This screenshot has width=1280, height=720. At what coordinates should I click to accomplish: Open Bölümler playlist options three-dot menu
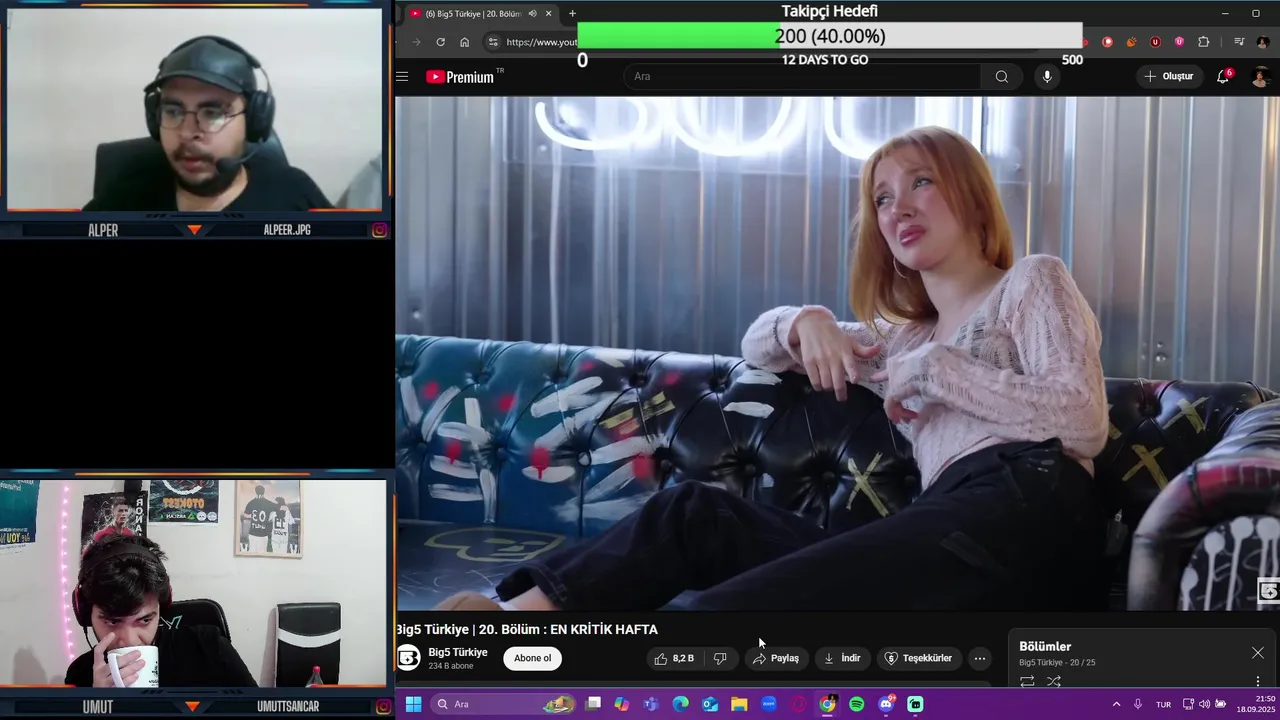(x=1258, y=681)
